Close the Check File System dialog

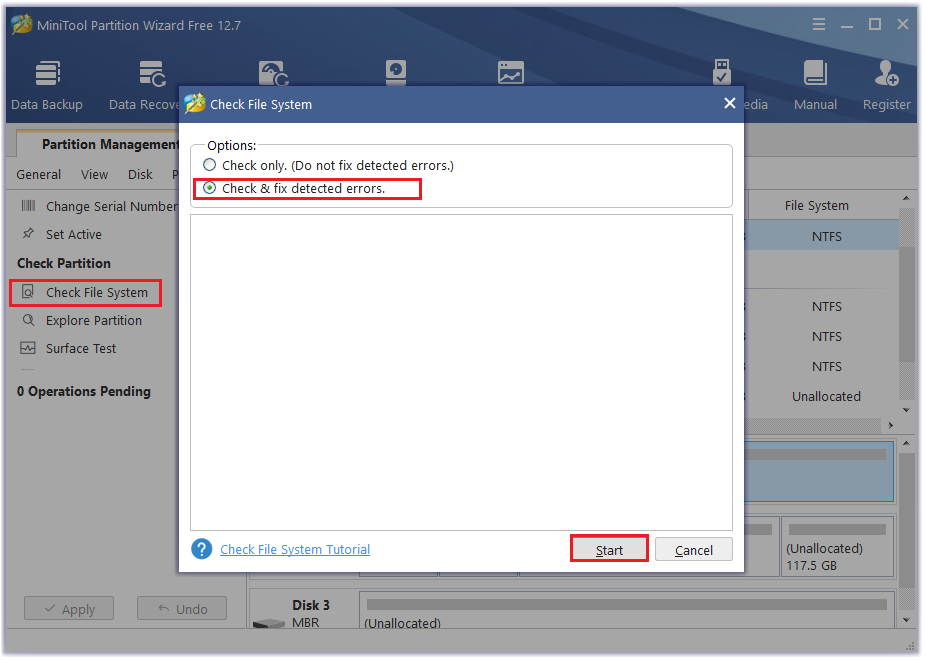(x=730, y=103)
